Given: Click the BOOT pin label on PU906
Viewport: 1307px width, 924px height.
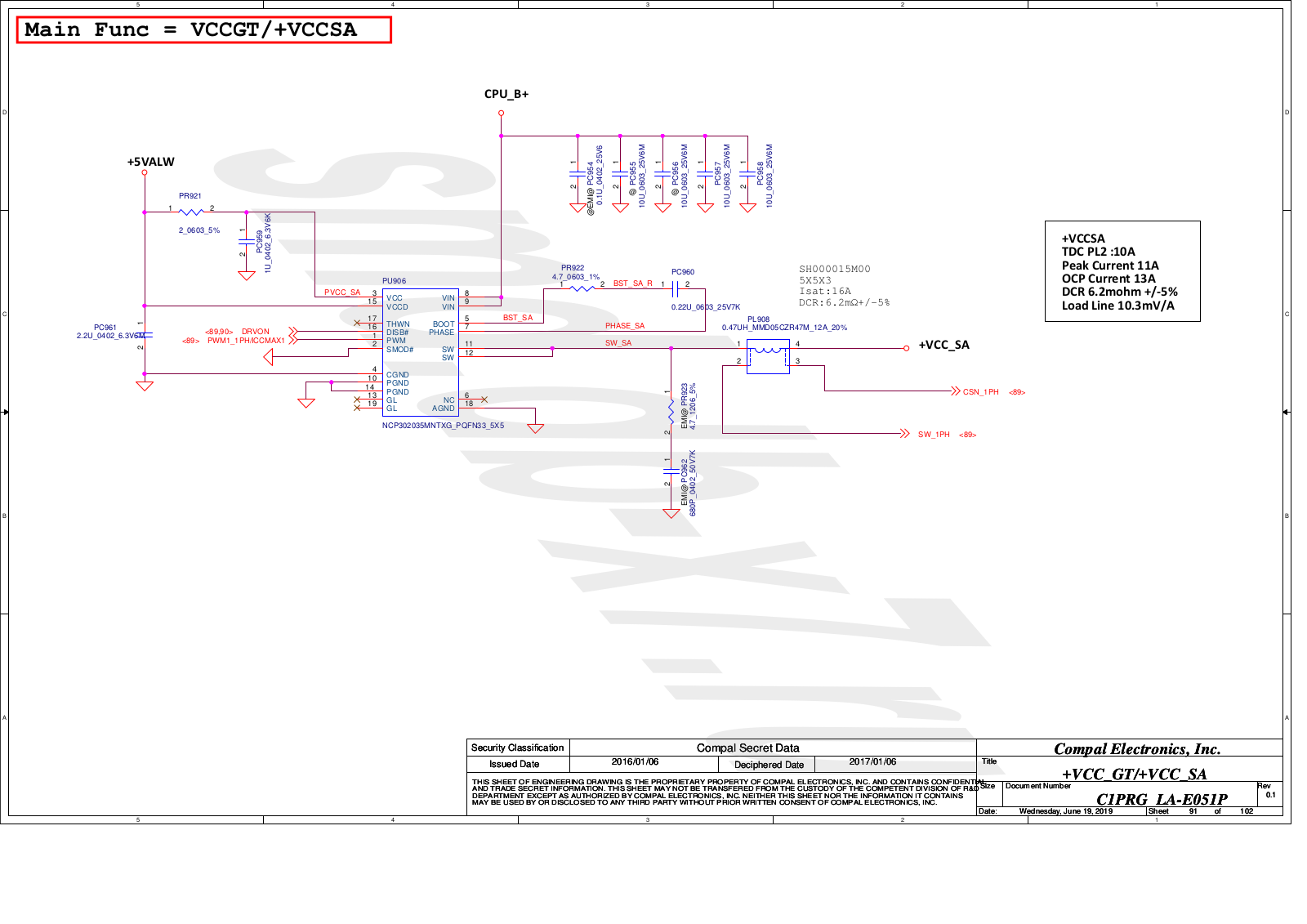Looking at the screenshot, I should (x=444, y=324).
